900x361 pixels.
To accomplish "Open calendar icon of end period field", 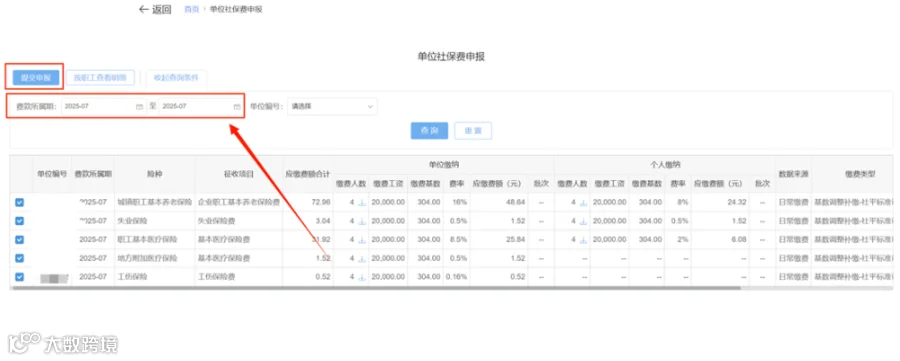I will coord(237,107).
